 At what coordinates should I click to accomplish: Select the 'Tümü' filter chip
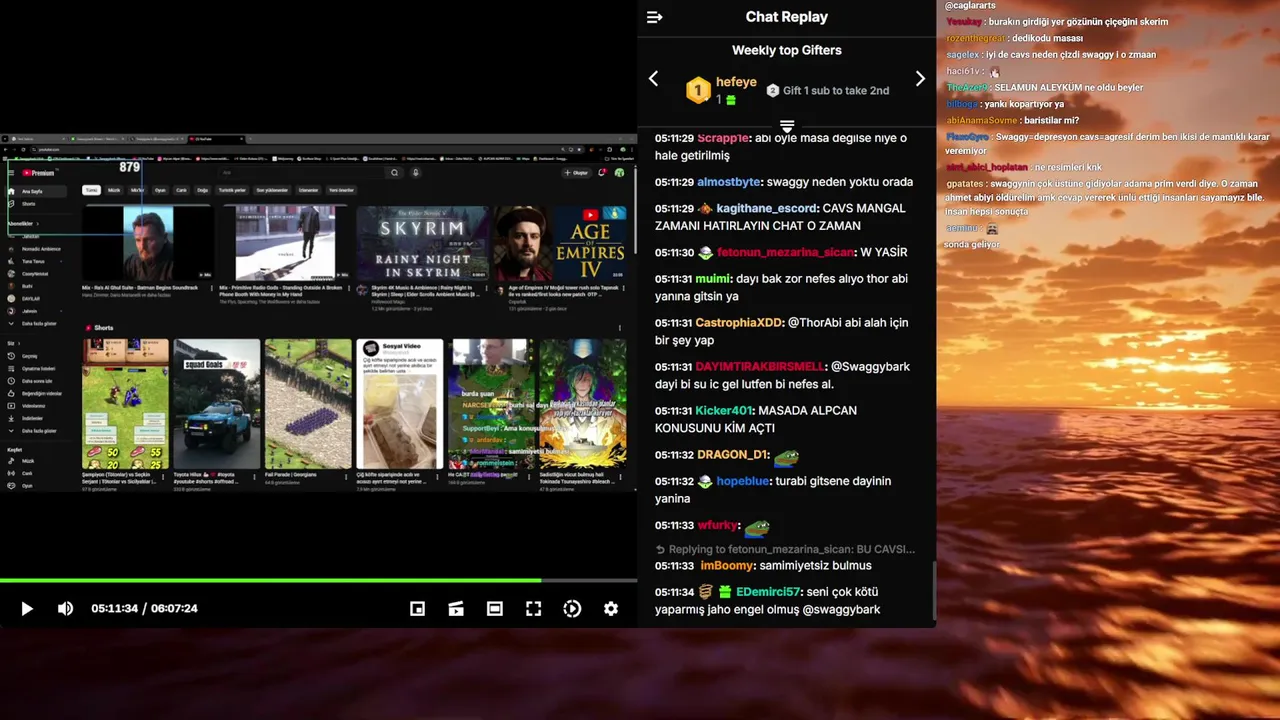(91, 190)
